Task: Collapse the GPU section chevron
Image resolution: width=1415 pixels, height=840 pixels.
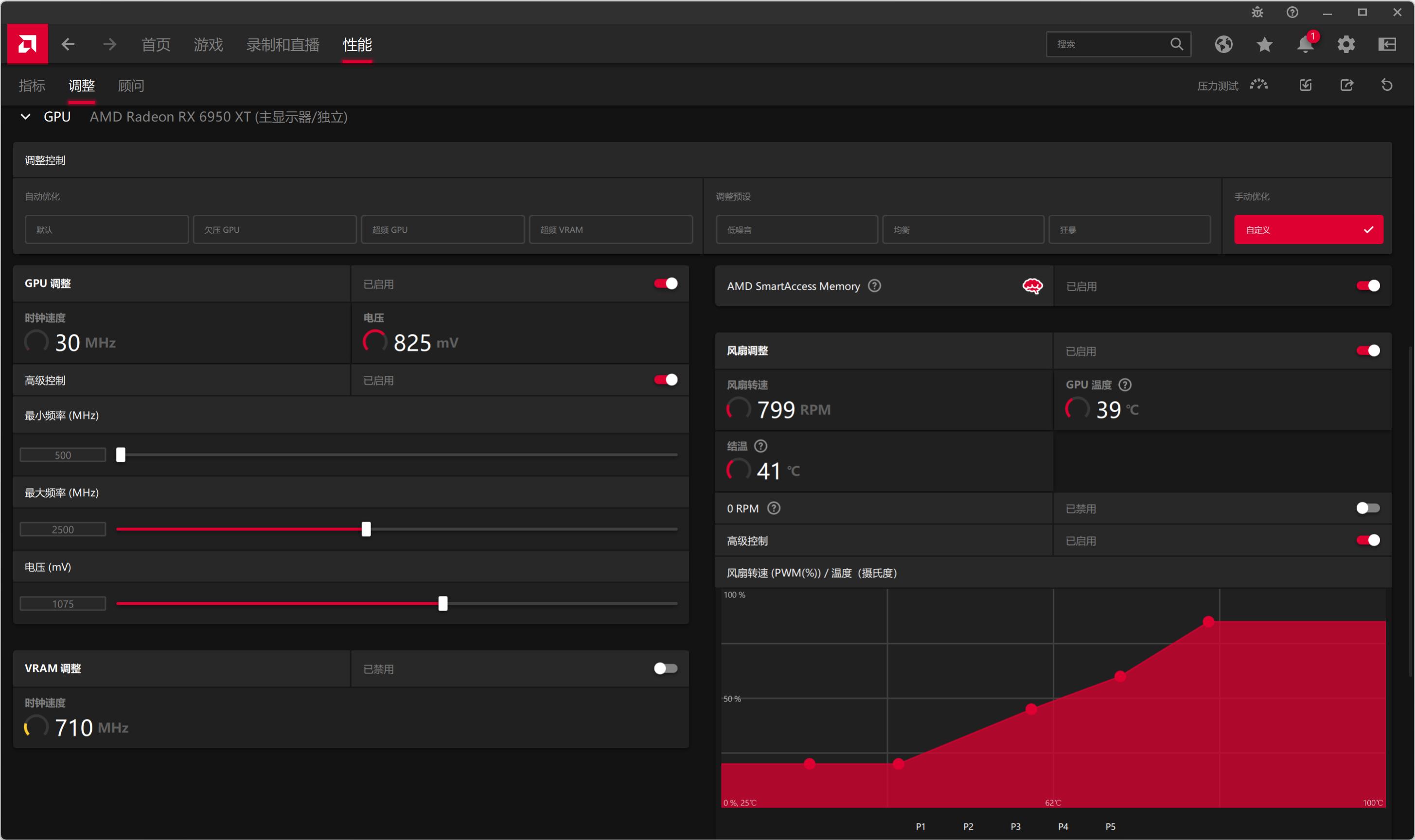Action: pyautogui.click(x=25, y=117)
